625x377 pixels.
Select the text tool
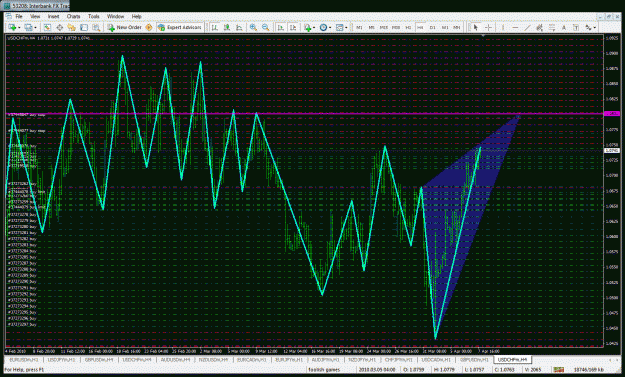click(x=564, y=27)
